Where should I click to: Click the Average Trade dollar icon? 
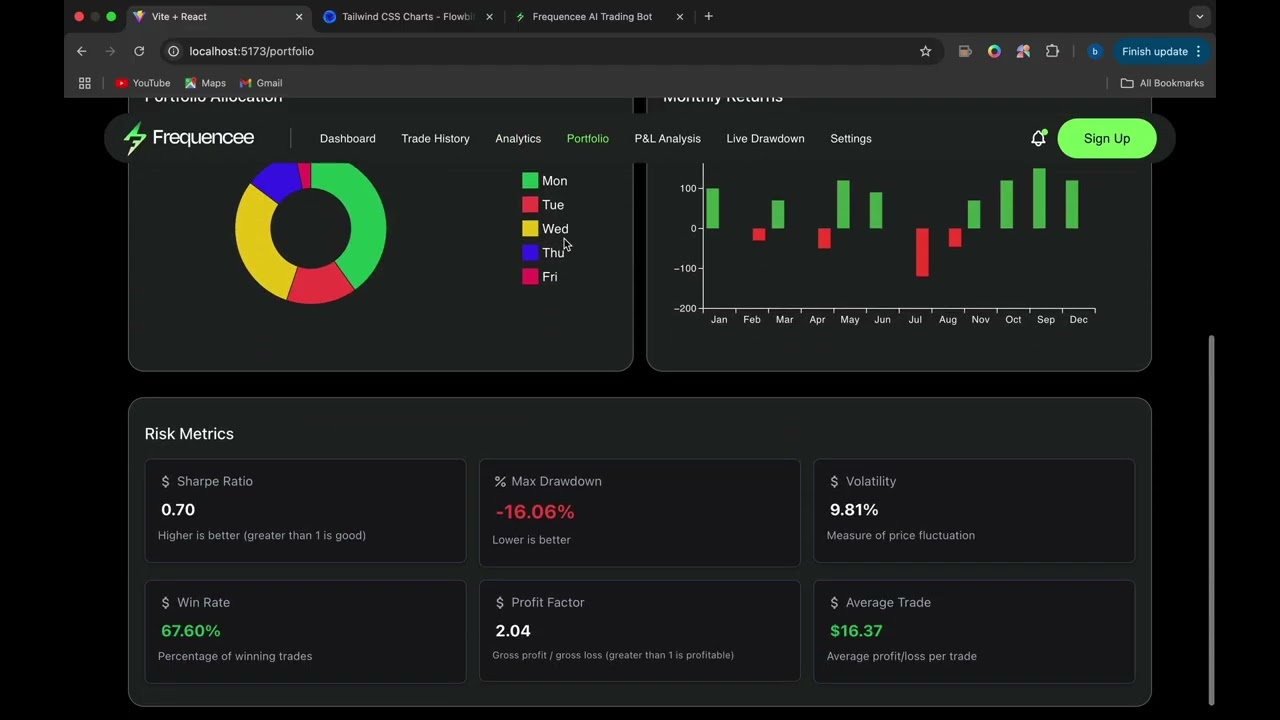834,602
